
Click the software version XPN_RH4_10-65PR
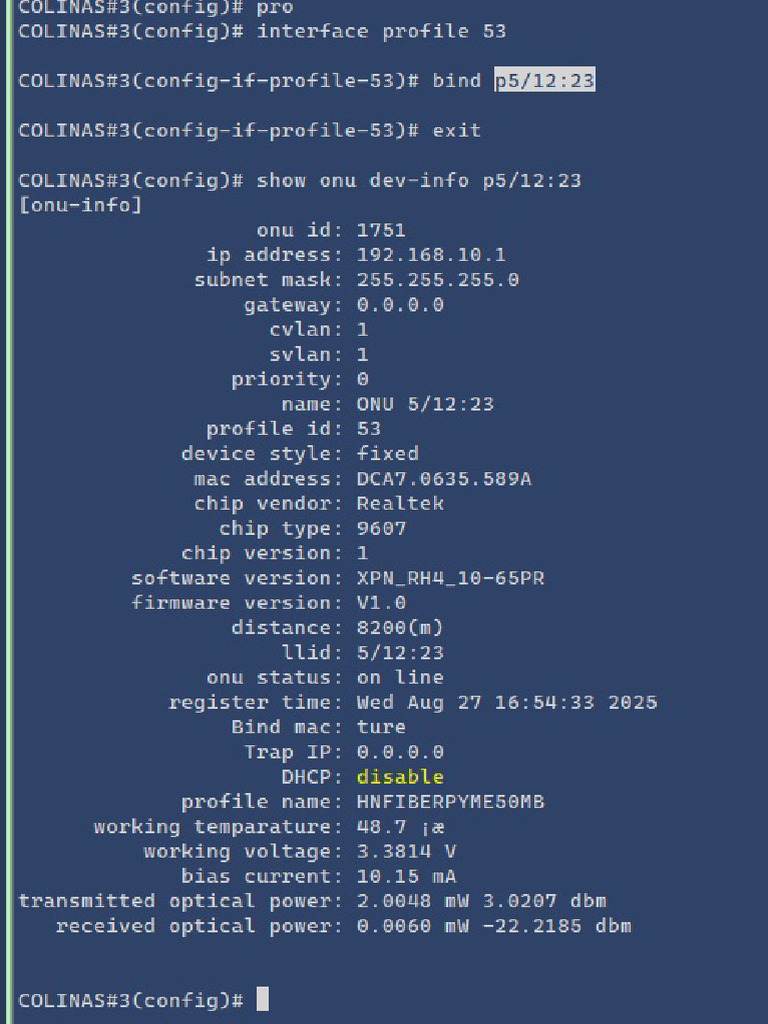tap(450, 578)
